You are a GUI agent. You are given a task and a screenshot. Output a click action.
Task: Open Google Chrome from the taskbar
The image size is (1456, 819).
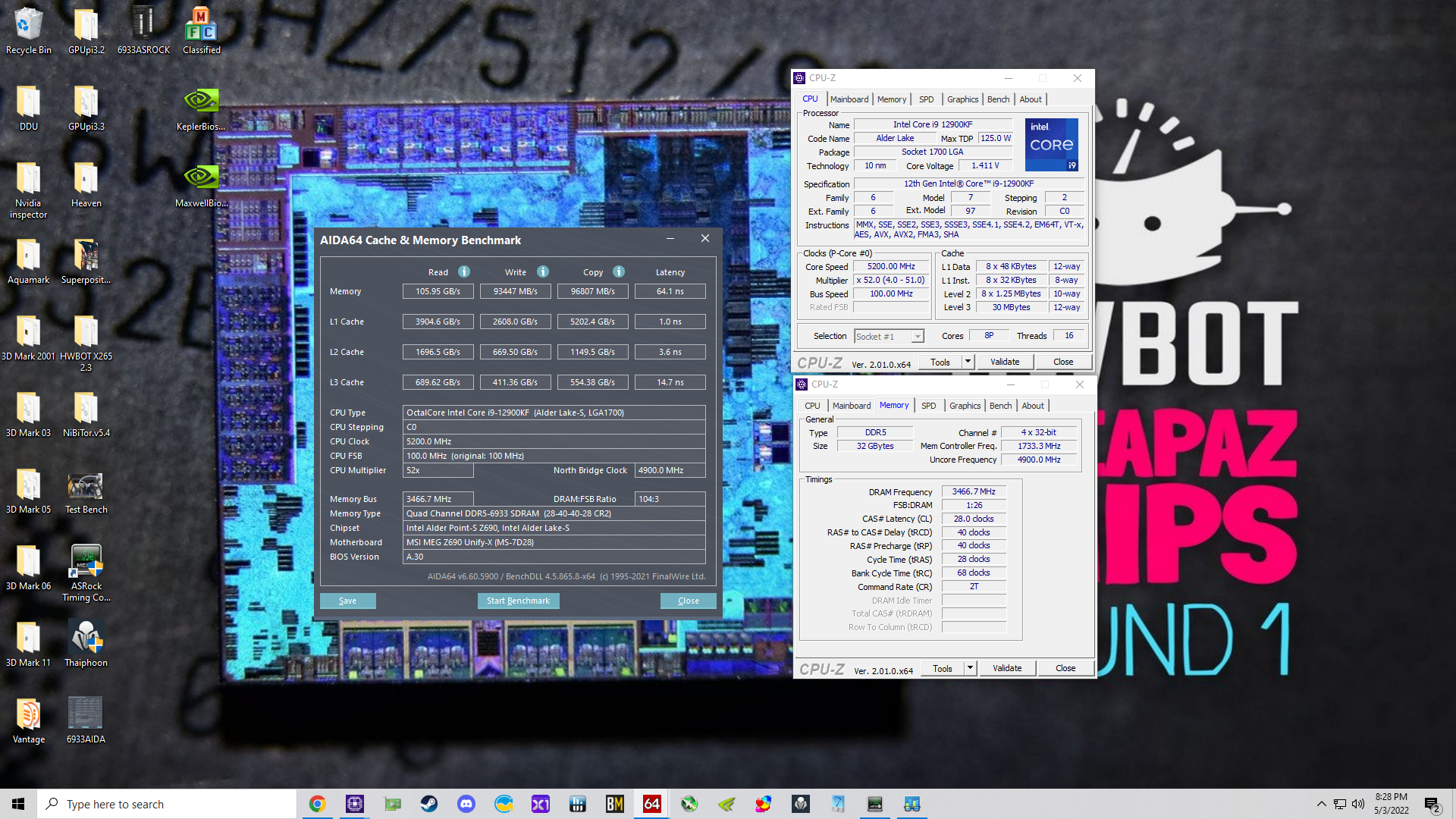point(317,804)
